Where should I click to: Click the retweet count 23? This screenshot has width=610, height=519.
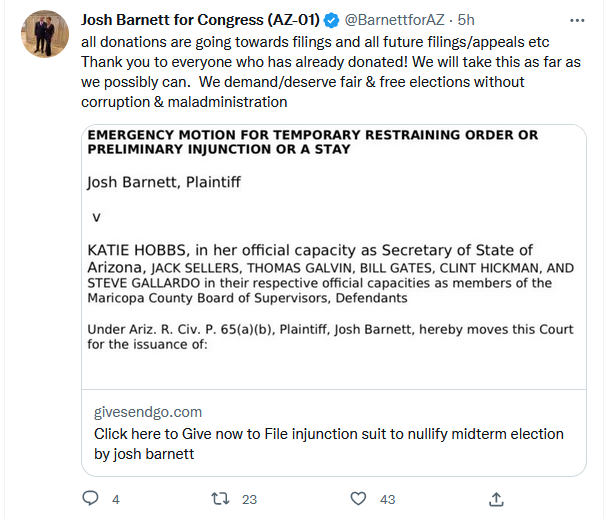[x=250, y=498]
